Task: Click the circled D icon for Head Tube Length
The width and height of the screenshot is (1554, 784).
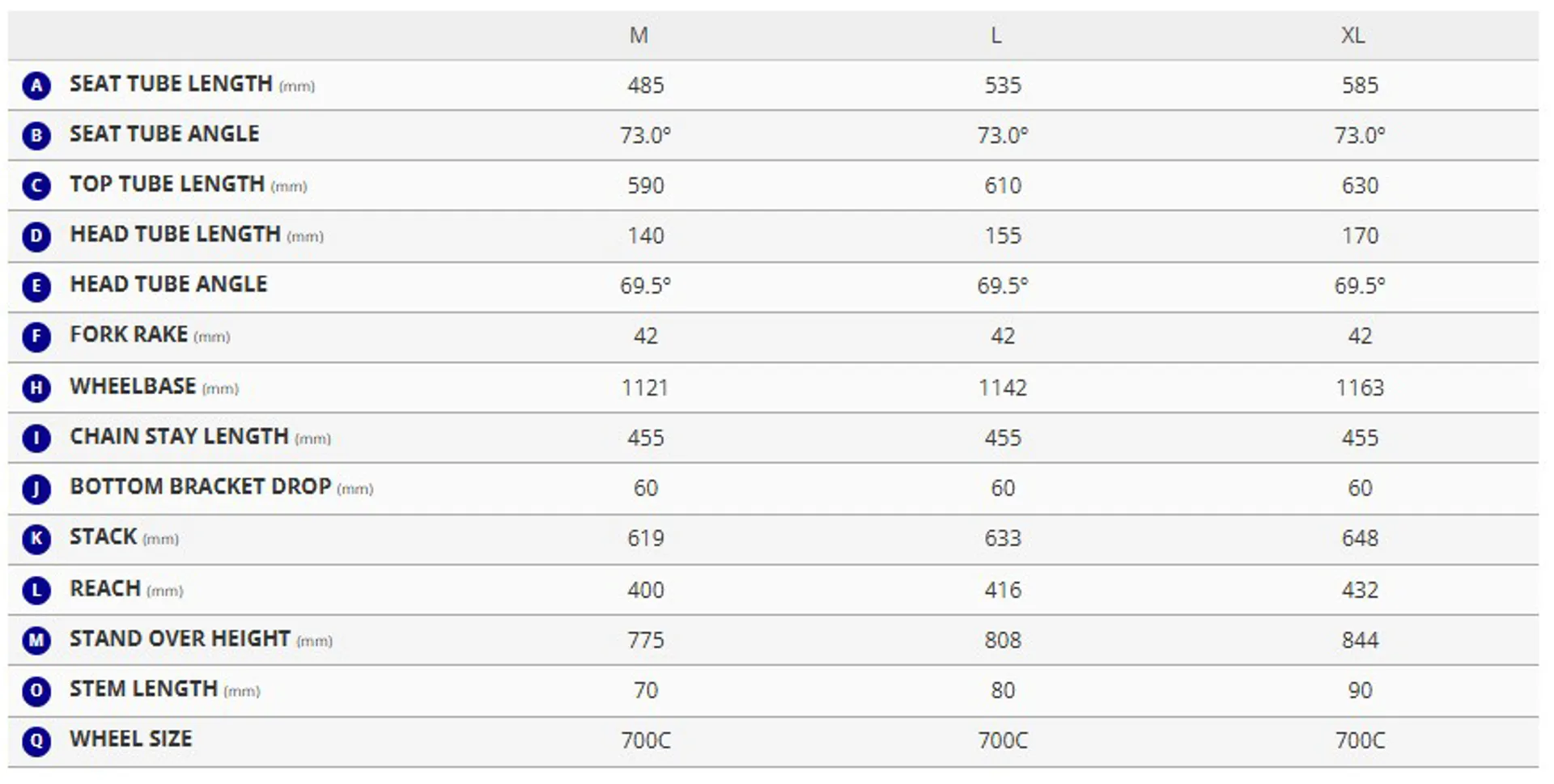Action: pos(36,236)
